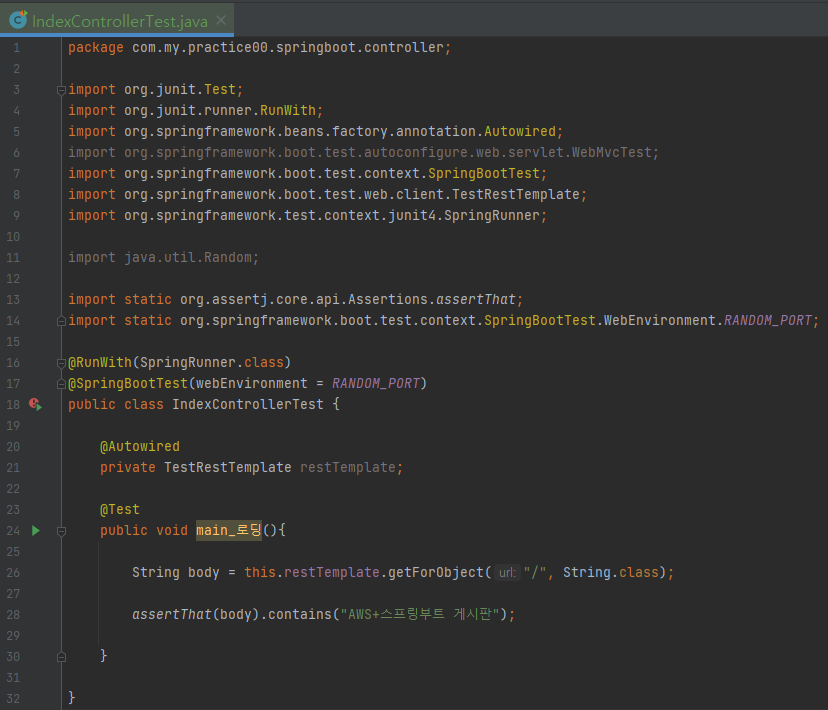This screenshot has height=710, width=828.
Task: Click line number 18 in the gutter
Action: point(13,405)
